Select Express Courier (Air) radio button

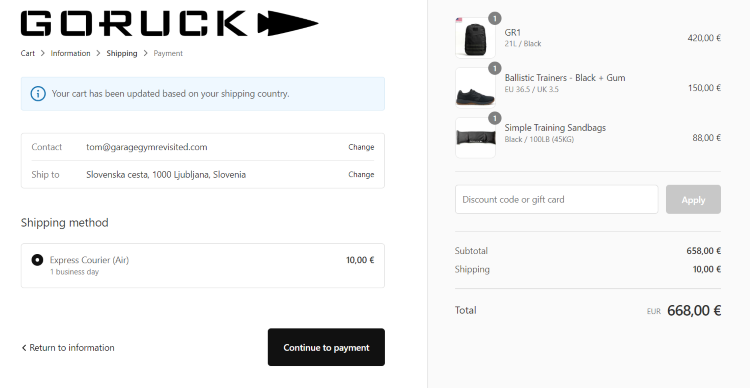37,260
